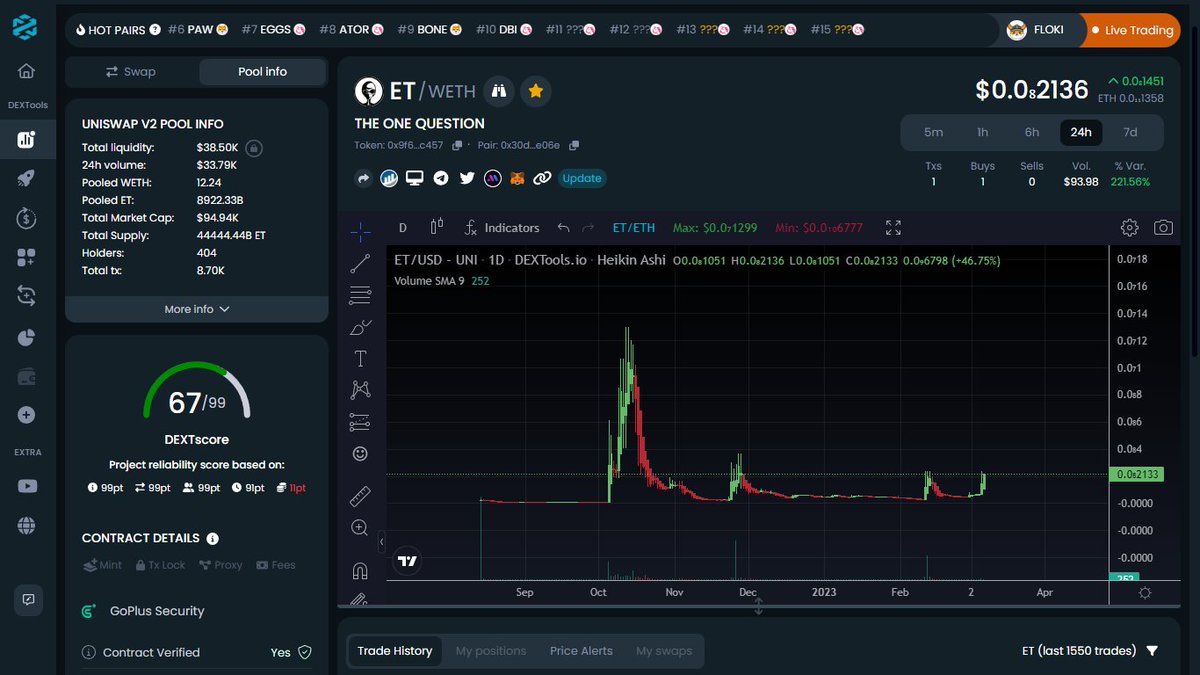Open hot pair #9 BONE
This screenshot has width=1200, height=675.
430,30
